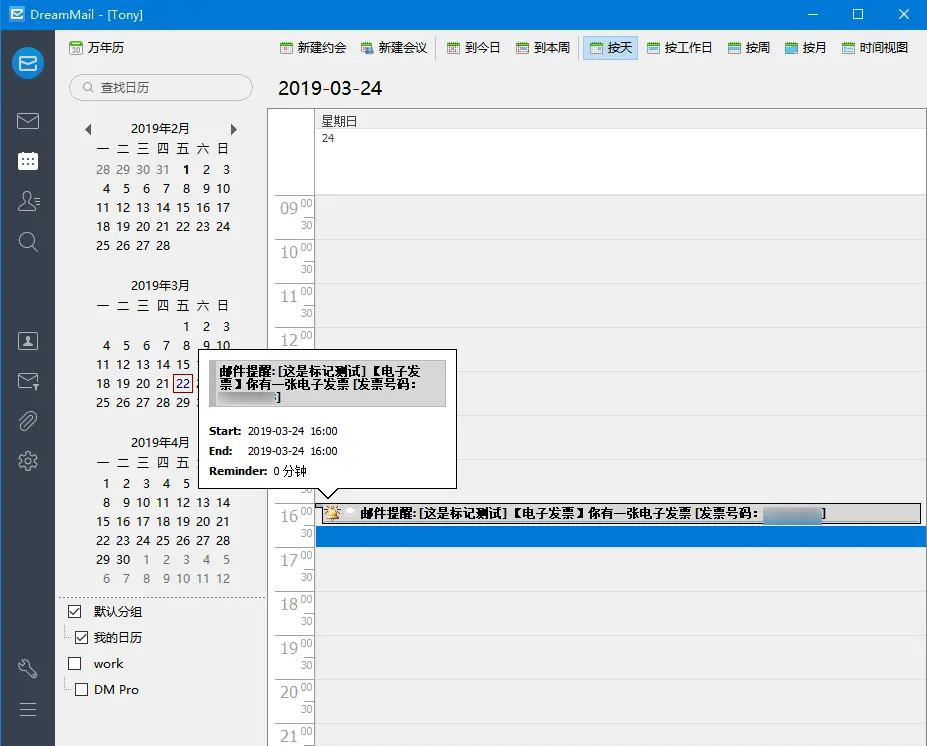Open the mail inbox envelope sidebar icon
Image resolution: width=927 pixels, height=746 pixels.
[x=28, y=121]
